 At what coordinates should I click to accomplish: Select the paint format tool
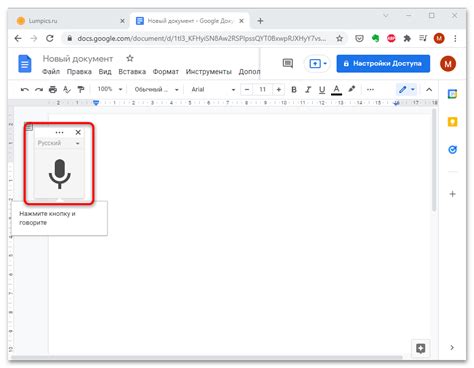(x=81, y=89)
